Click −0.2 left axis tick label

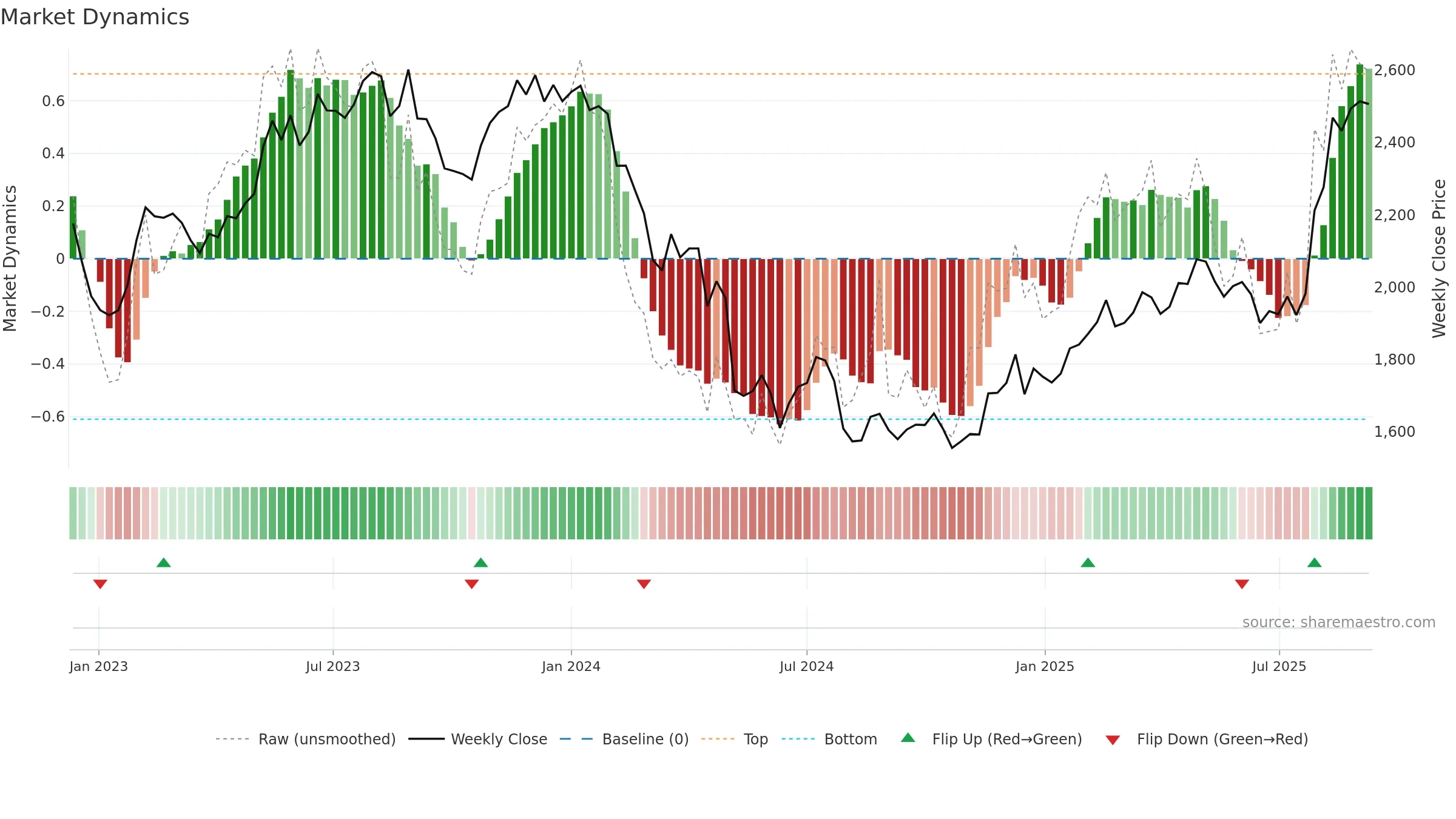48,311
